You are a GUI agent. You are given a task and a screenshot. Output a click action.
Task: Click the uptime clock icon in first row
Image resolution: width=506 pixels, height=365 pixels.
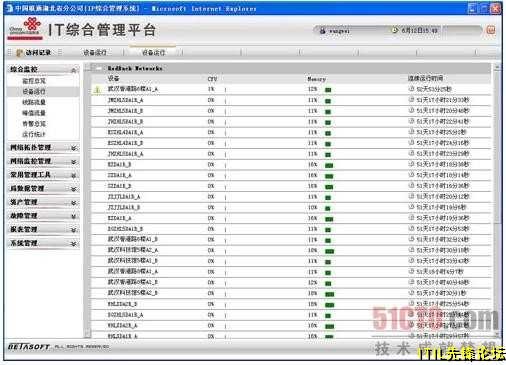412,89
